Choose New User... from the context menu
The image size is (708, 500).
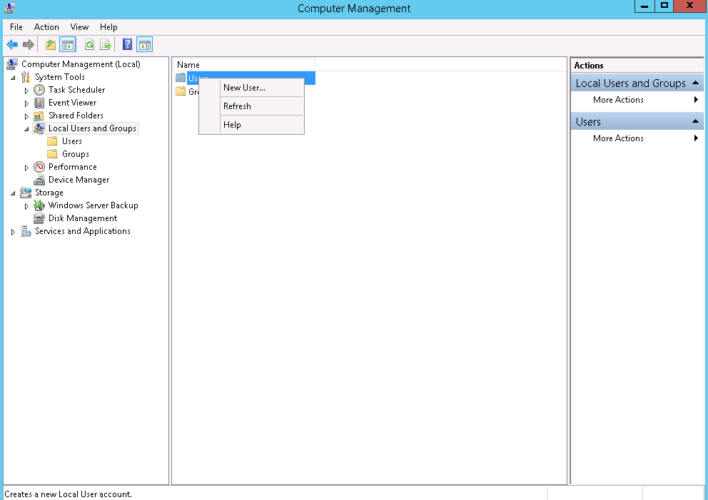point(244,88)
